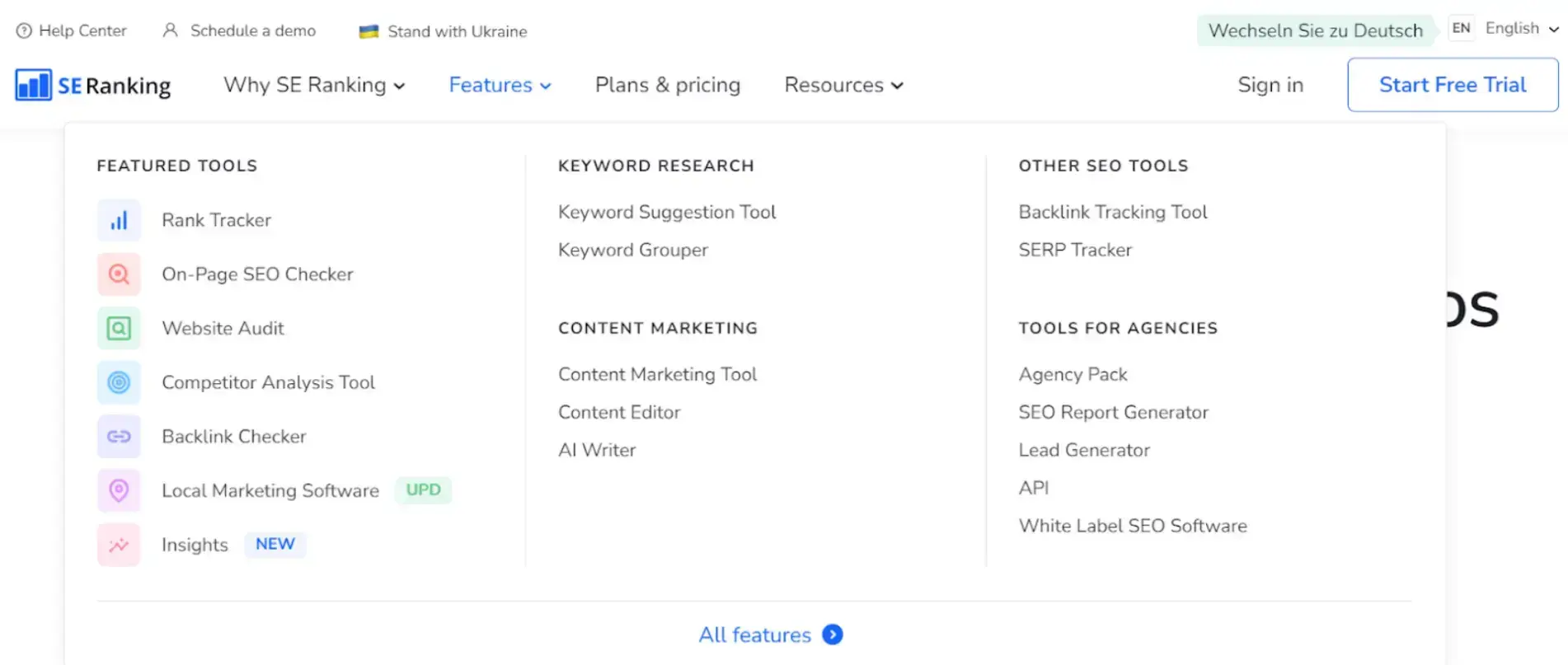Click the SE Ranking logo

pyautogui.click(x=93, y=85)
